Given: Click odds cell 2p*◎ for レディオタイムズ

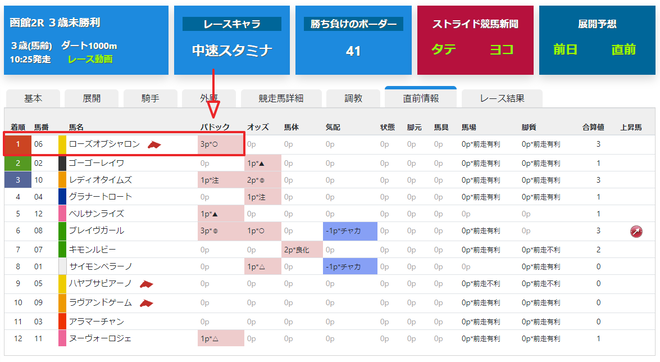Looking at the screenshot, I should point(263,180).
